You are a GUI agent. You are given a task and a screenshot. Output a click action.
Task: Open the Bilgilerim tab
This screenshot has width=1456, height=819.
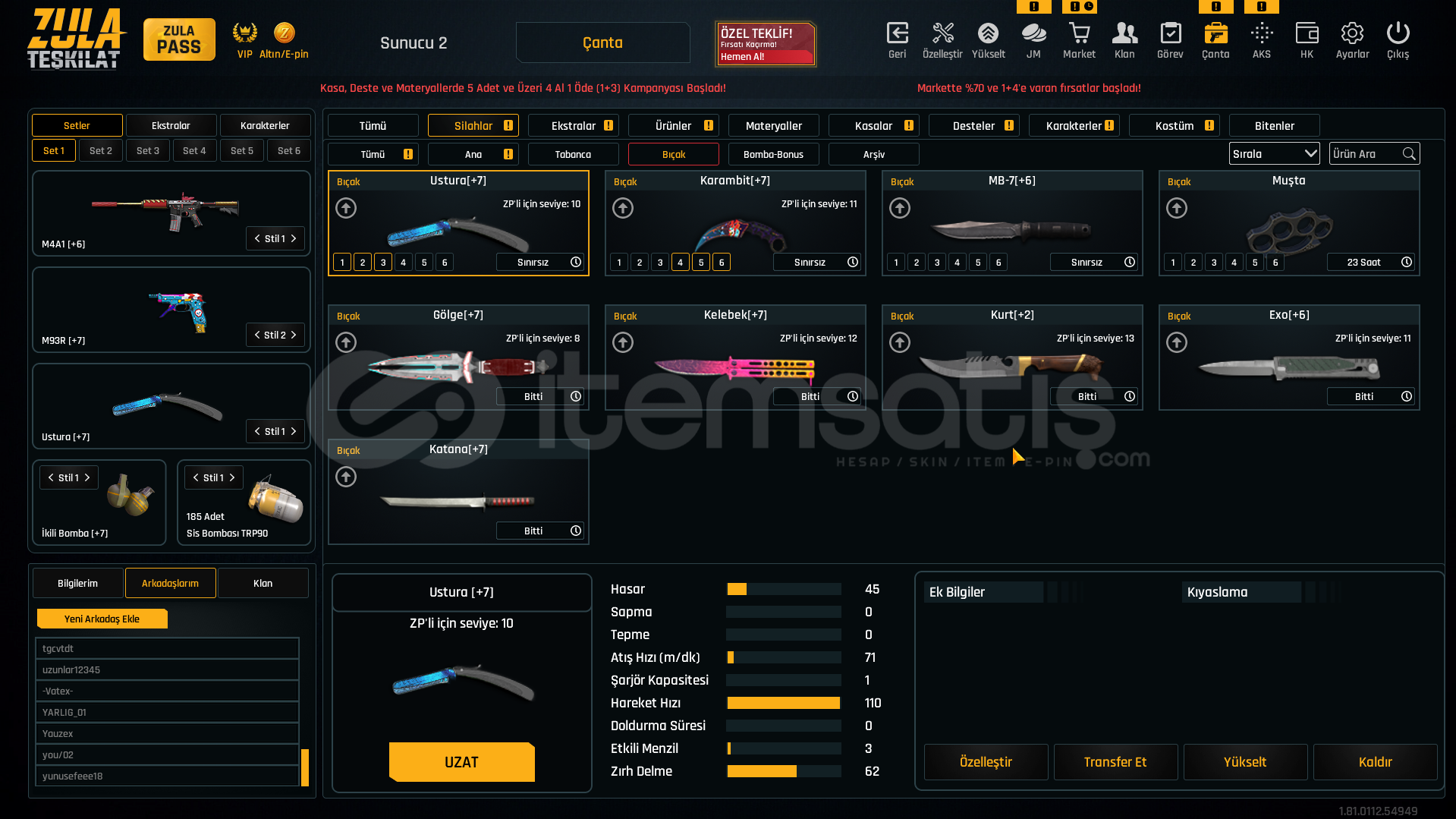point(77,583)
